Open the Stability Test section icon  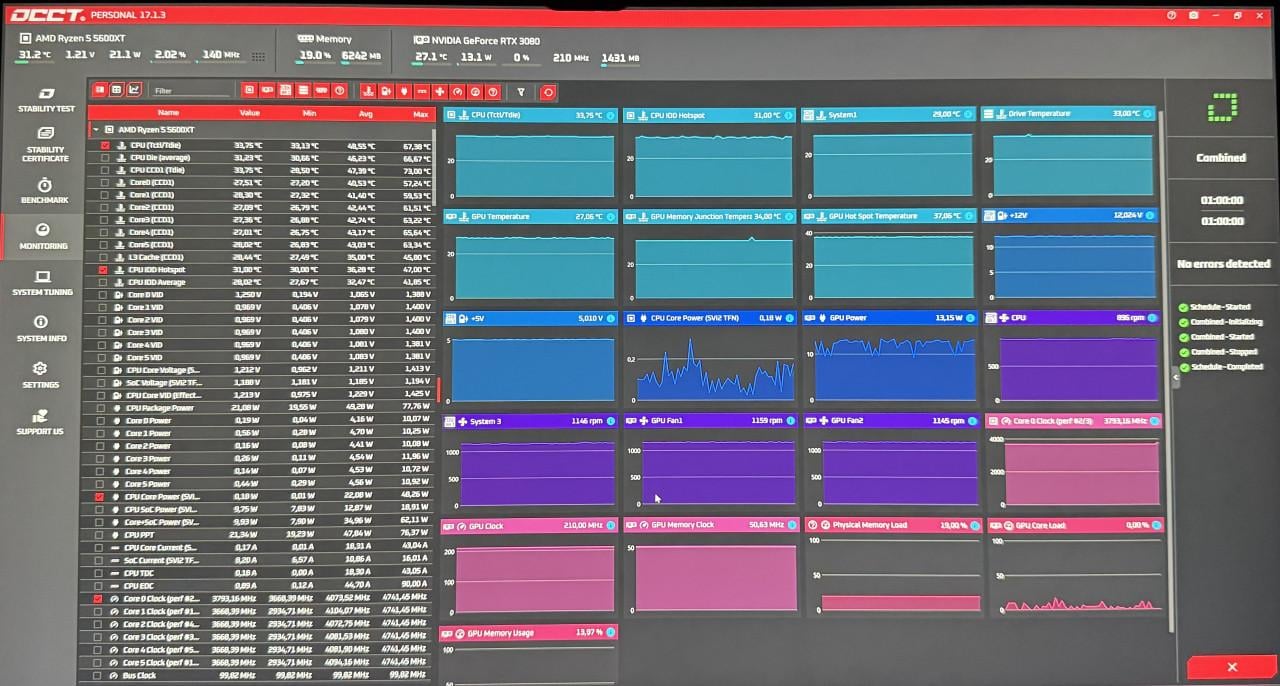tap(45, 94)
